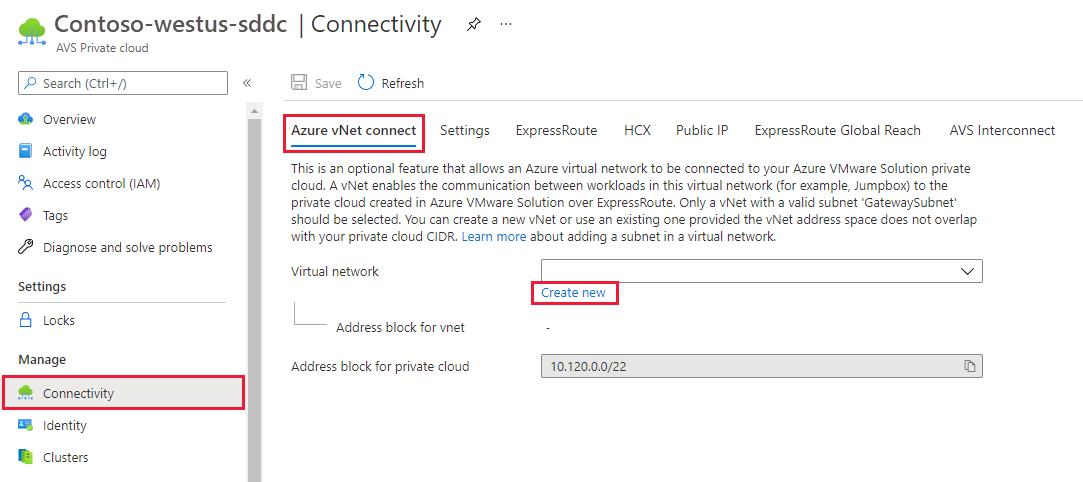Switch to the ExpressRoute tab
Viewport: 1083px width, 482px height.
click(x=556, y=130)
